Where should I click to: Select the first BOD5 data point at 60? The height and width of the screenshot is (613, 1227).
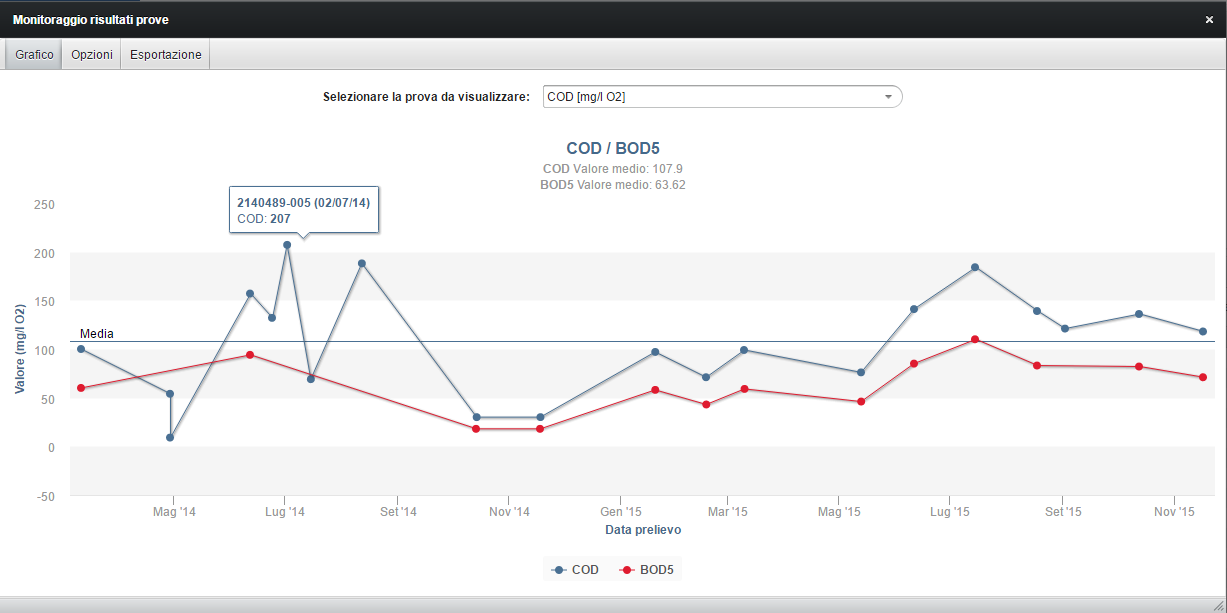(x=81, y=388)
